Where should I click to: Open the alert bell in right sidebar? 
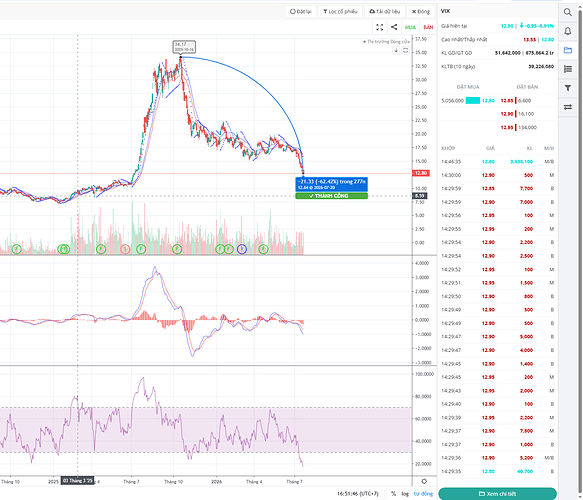point(567,31)
